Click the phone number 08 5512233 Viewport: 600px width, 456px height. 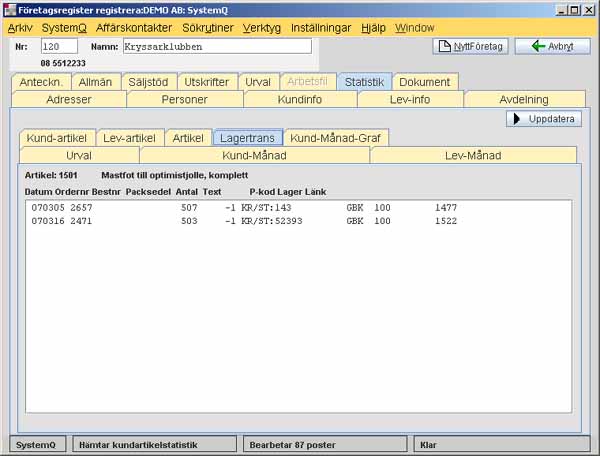tap(63, 63)
